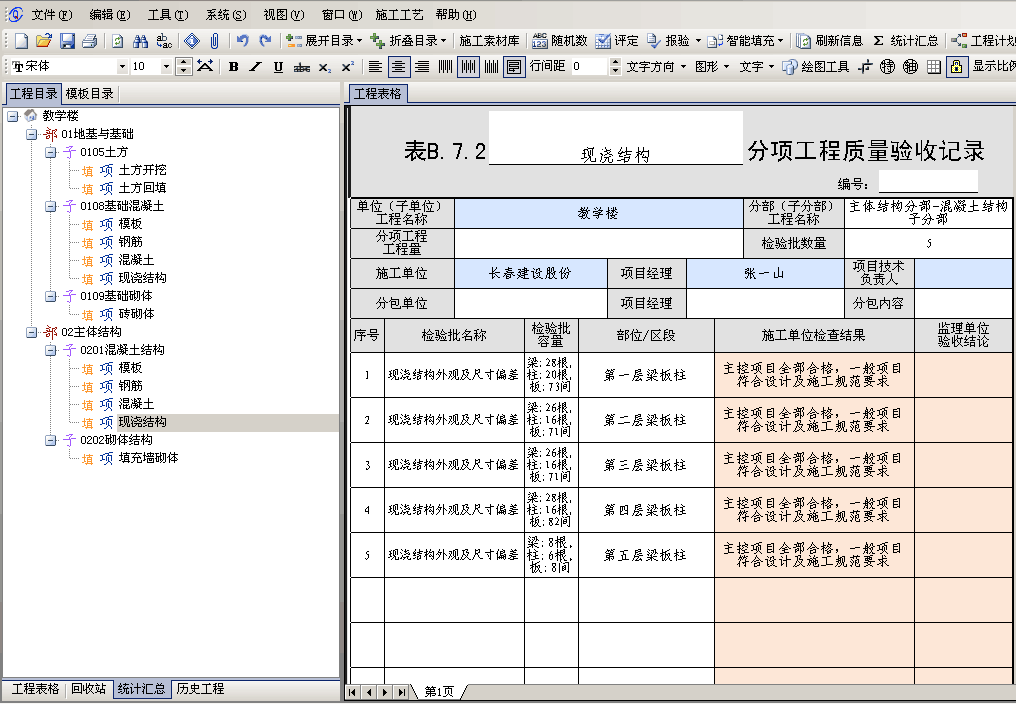This screenshot has width=1016, height=704.
Task: Switch to the 模板目录 tab
Action: pos(89,93)
